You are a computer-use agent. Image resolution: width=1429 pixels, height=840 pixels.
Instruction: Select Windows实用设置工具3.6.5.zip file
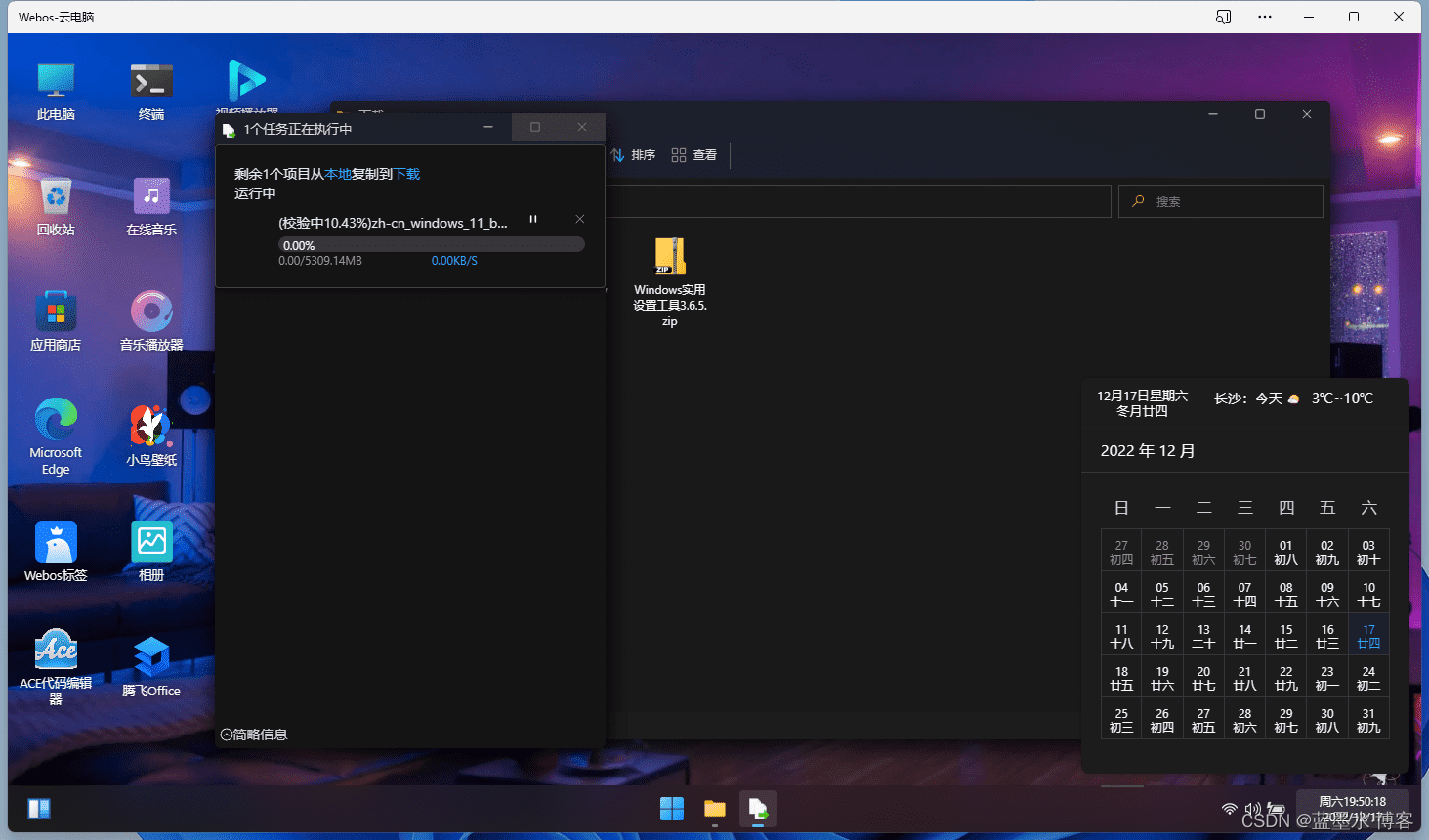click(670, 282)
